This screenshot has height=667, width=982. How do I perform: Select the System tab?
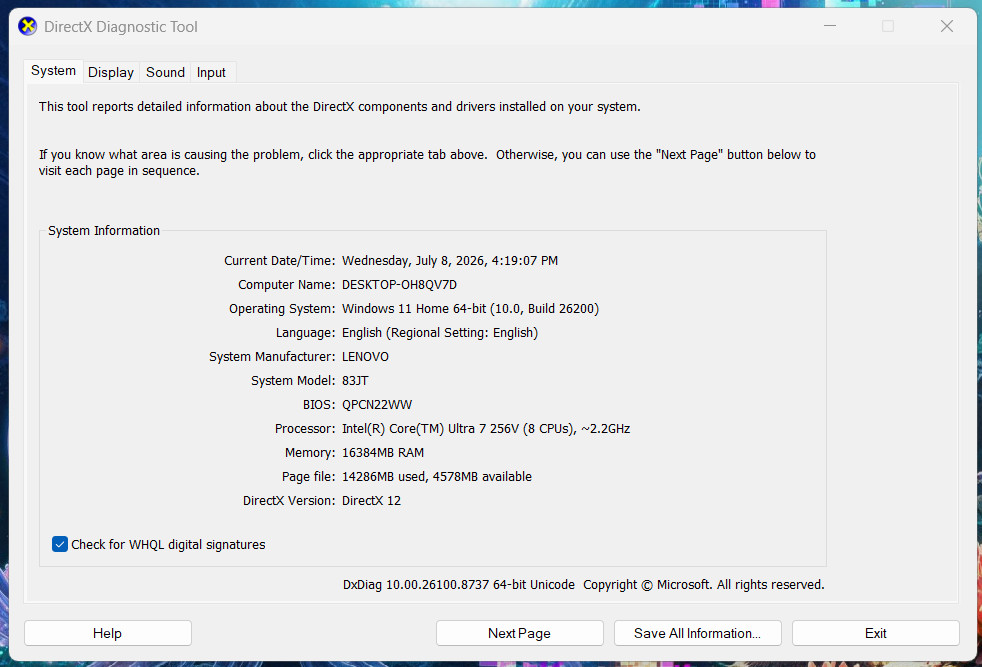click(53, 71)
